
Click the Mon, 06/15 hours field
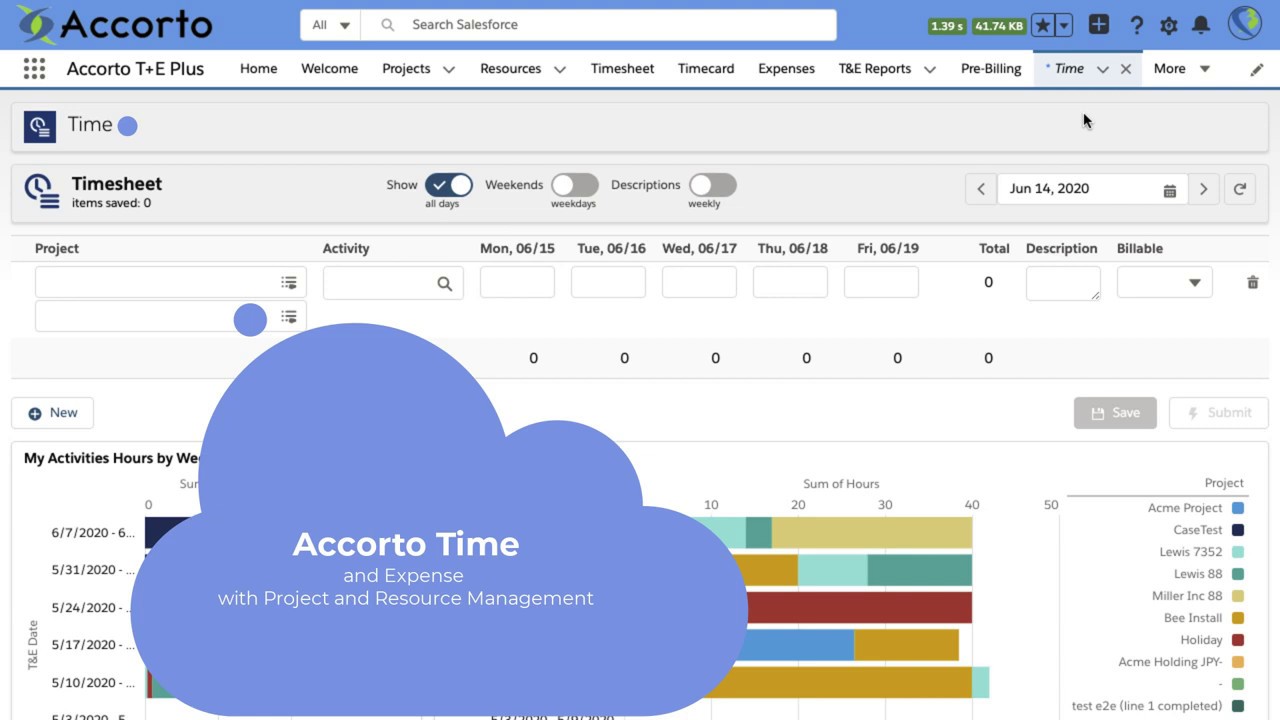coord(517,283)
